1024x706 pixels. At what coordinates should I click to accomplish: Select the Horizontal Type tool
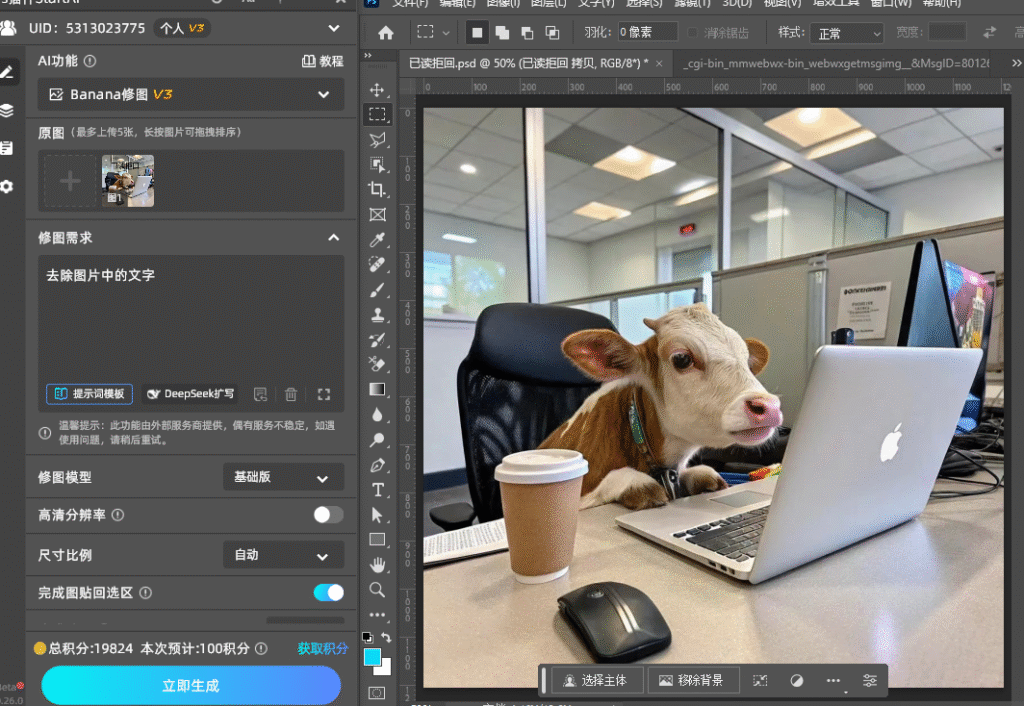tap(377, 490)
